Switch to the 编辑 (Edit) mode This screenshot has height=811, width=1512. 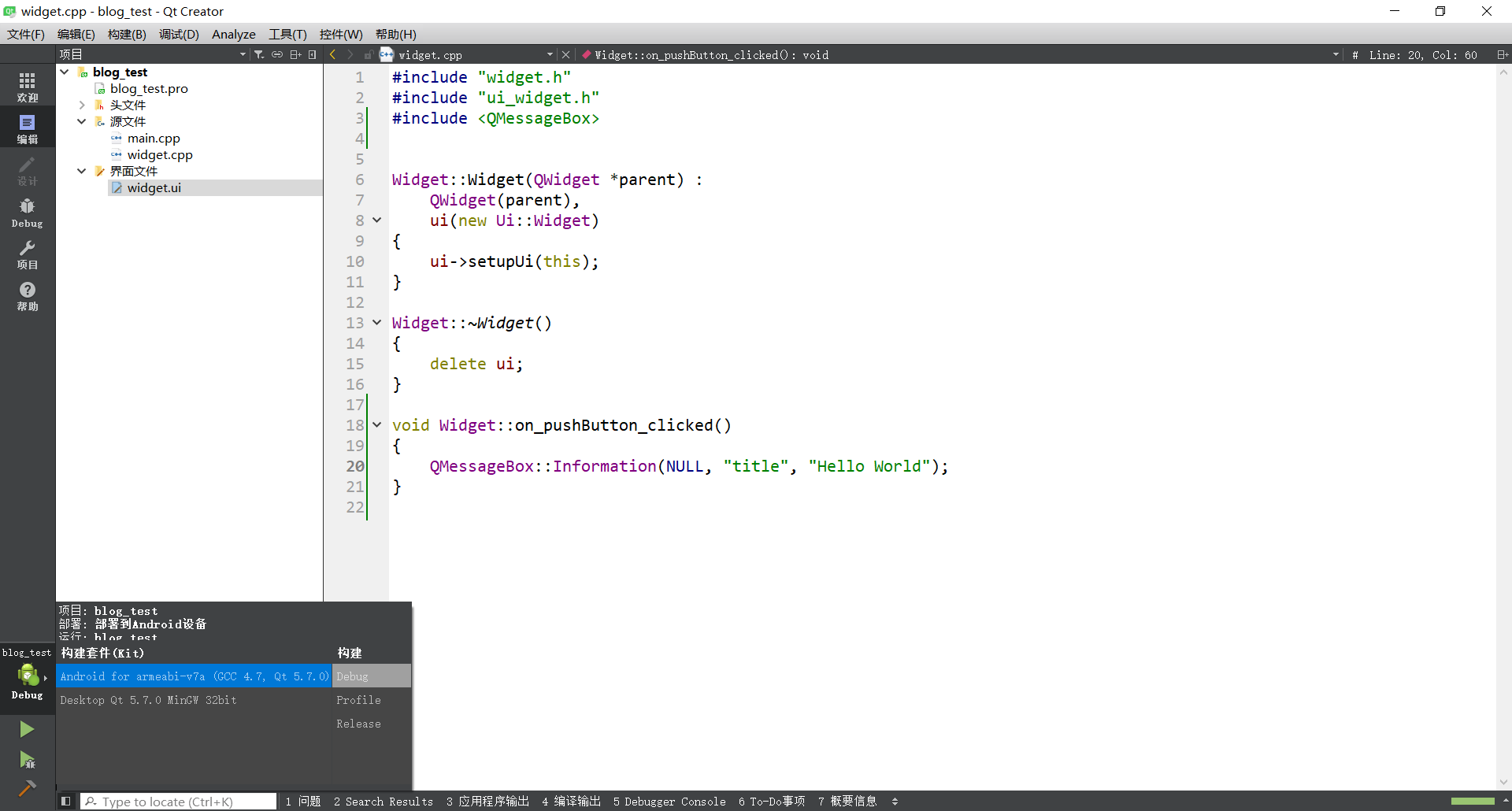pos(28,128)
